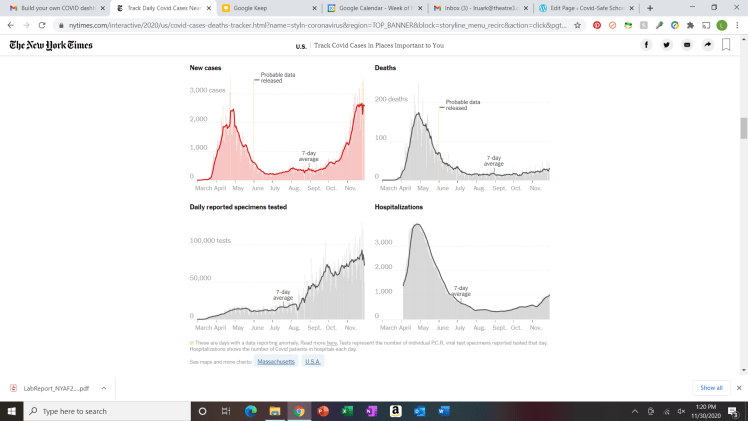Open the Amazon taskbar icon
The height and width of the screenshot is (421, 748).
(396, 411)
